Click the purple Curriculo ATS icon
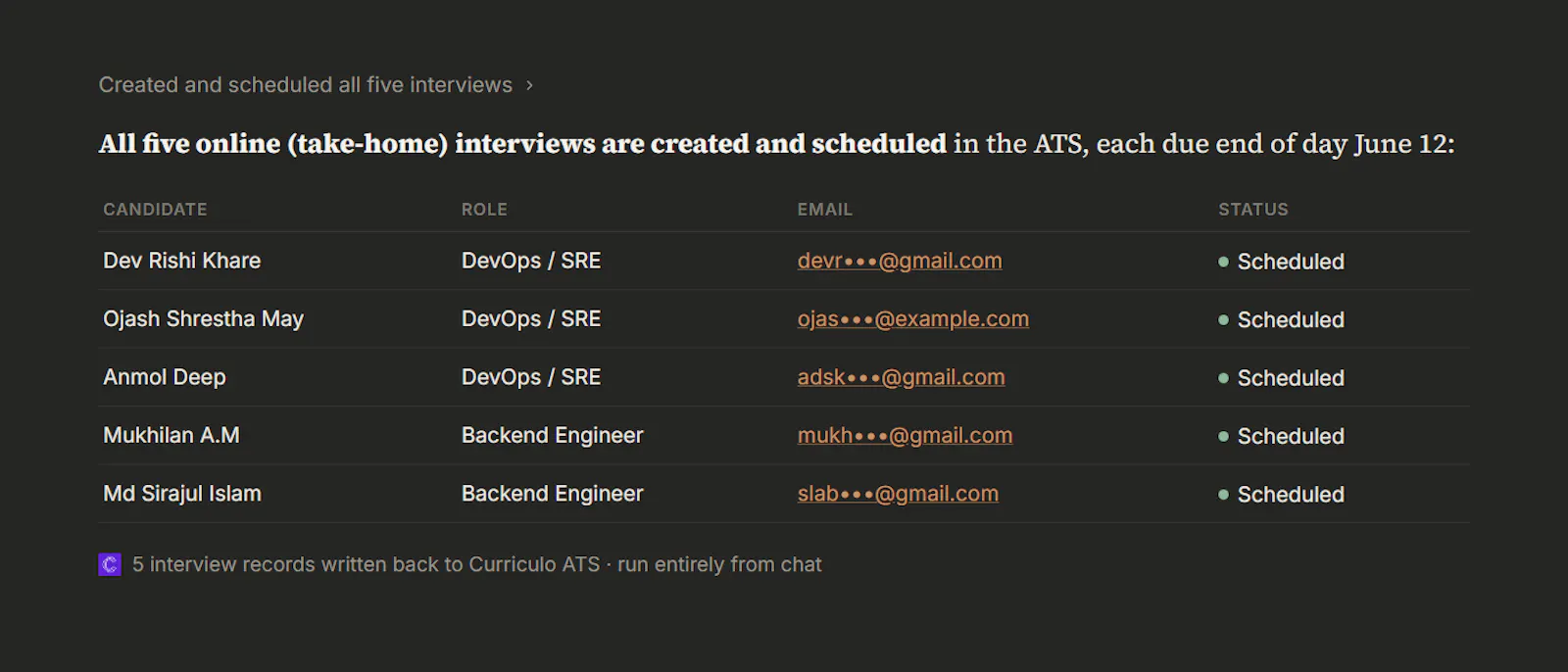 point(110,564)
